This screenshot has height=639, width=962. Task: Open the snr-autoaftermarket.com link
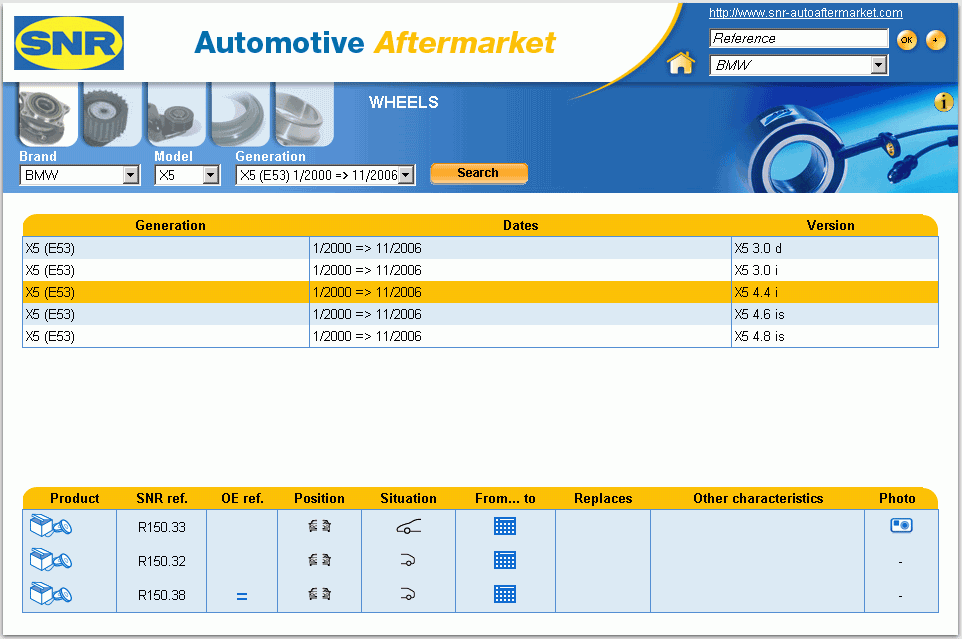click(806, 13)
